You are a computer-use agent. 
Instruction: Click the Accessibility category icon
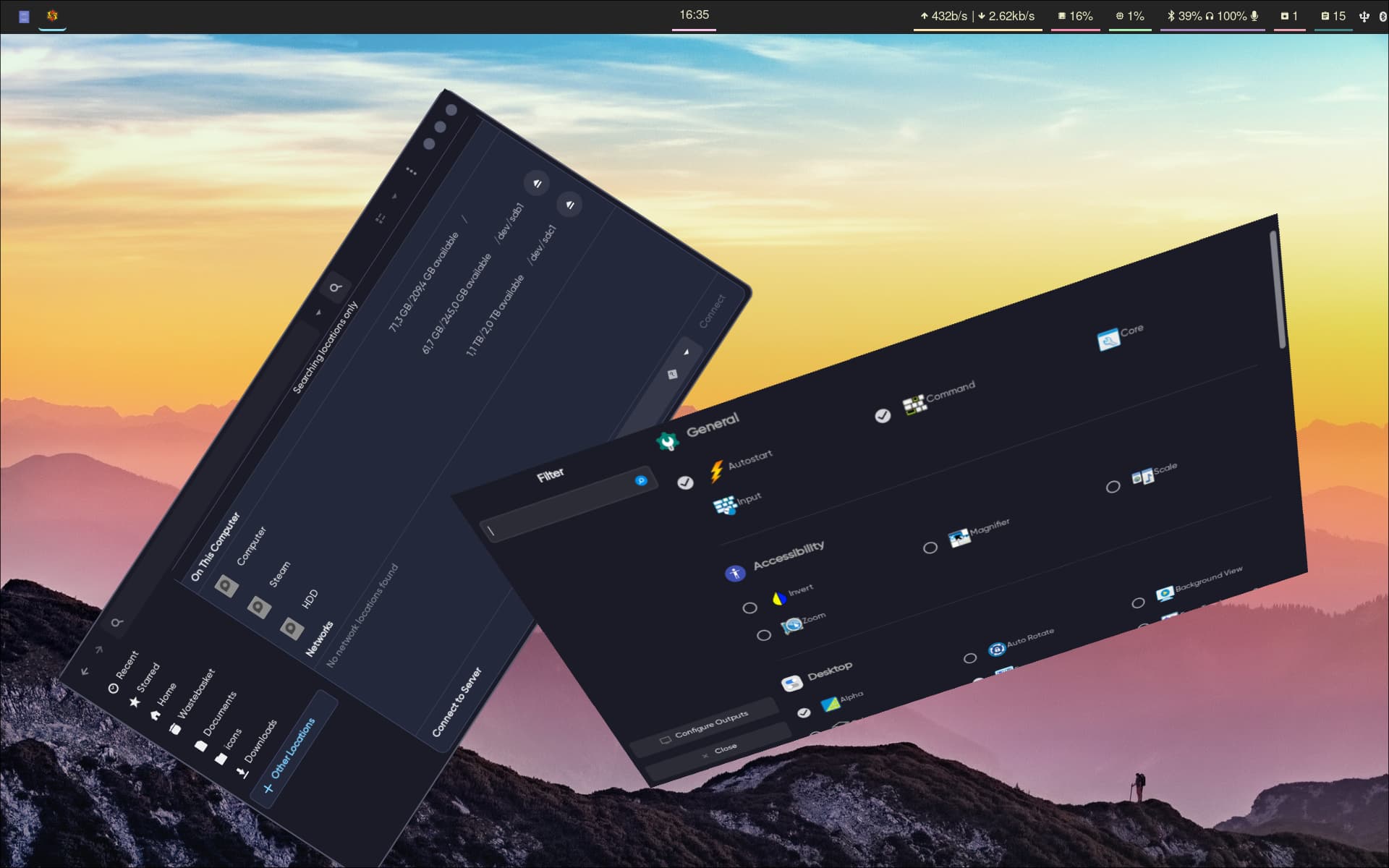pos(735,574)
